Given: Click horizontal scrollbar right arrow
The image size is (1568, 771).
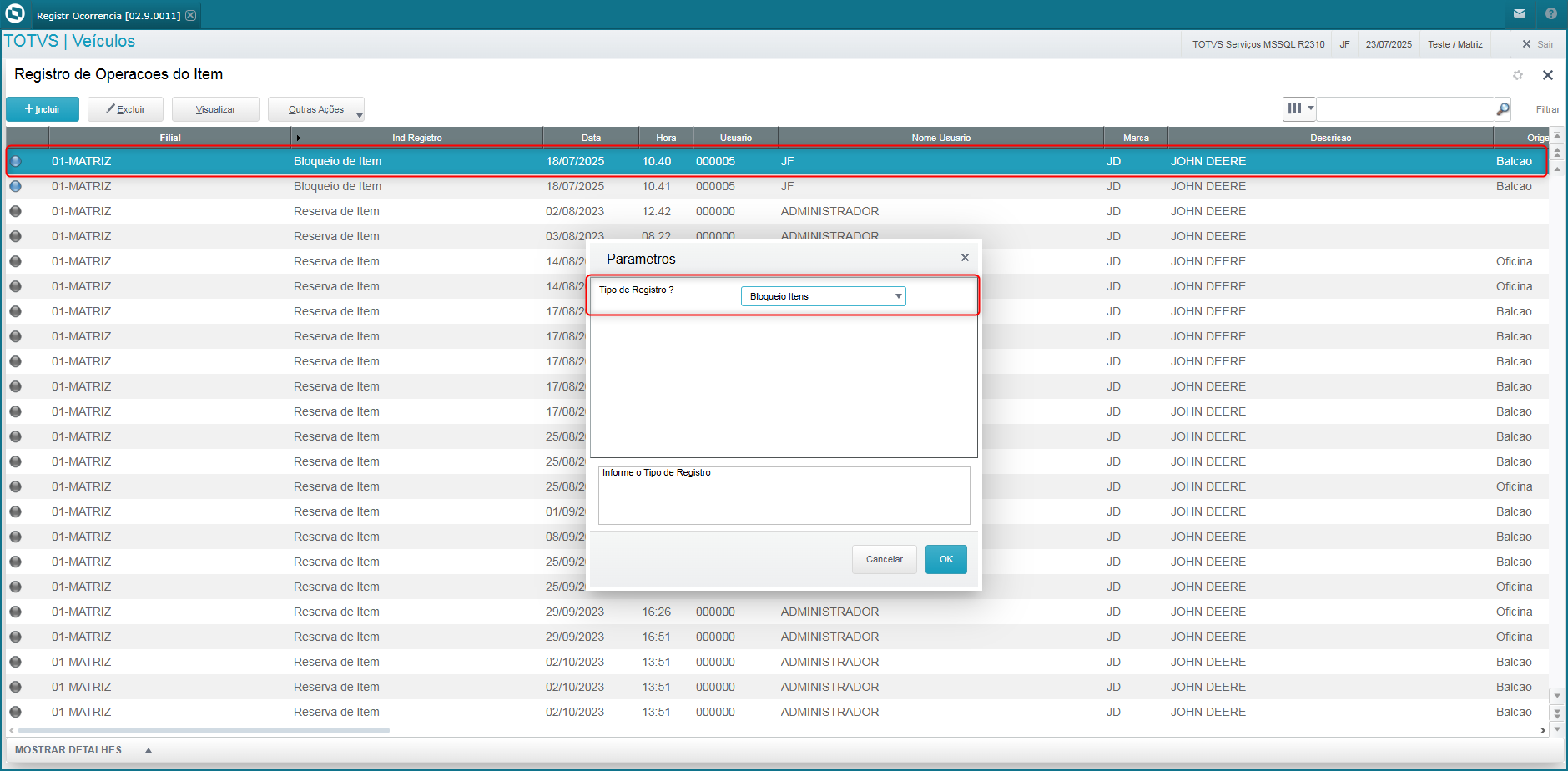Looking at the screenshot, I should (1543, 730).
